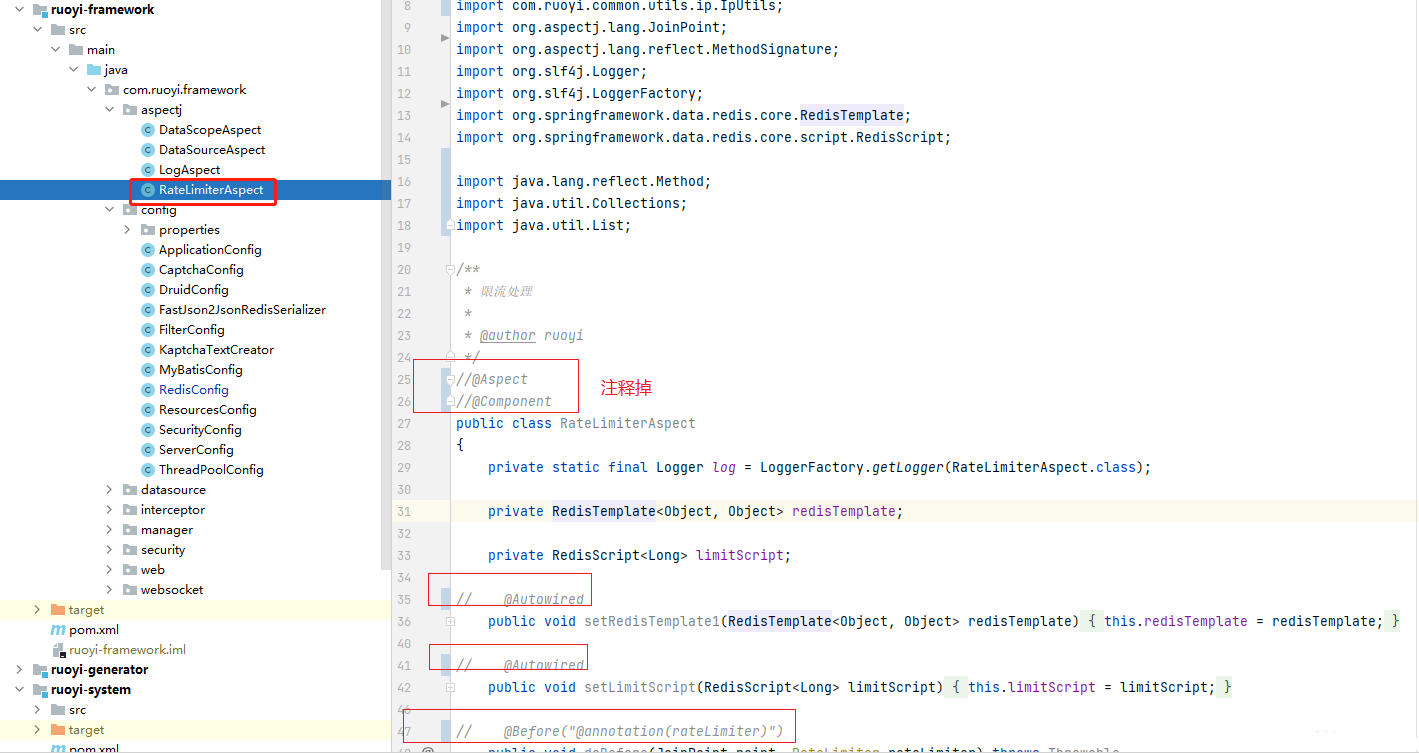
Task: Click the class icon beside ServerConfig
Action: (x=148, y=450)
